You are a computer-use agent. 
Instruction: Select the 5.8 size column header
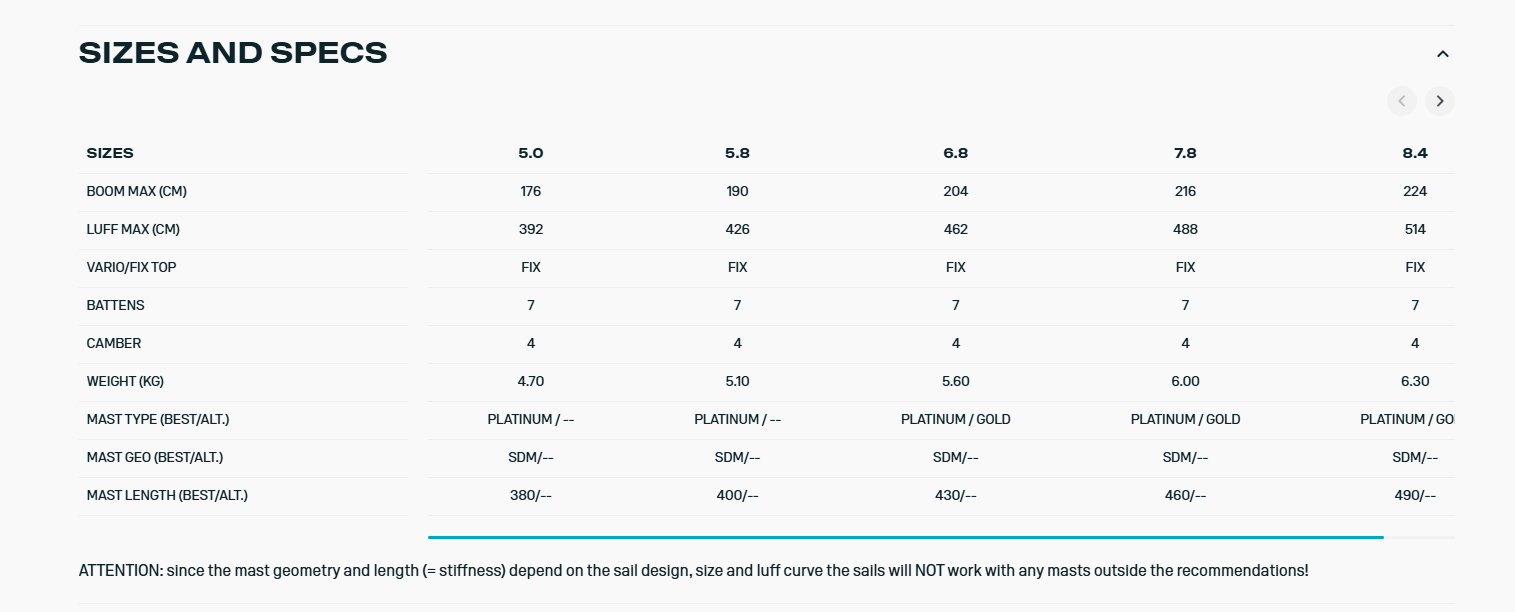(x=737, y=153)
